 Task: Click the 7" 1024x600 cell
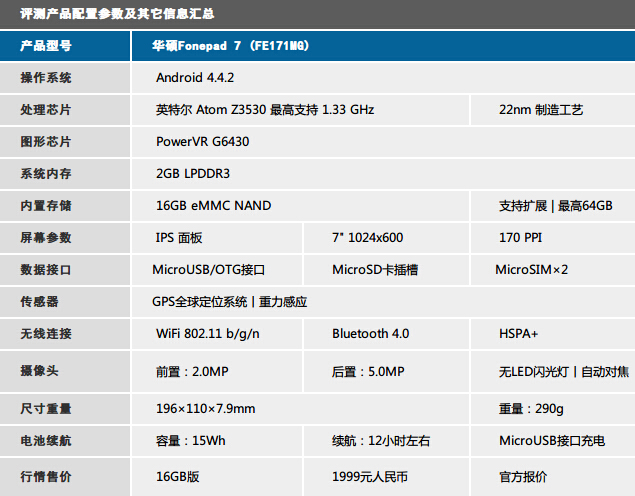pyautogui.click(x=386, y=238)
